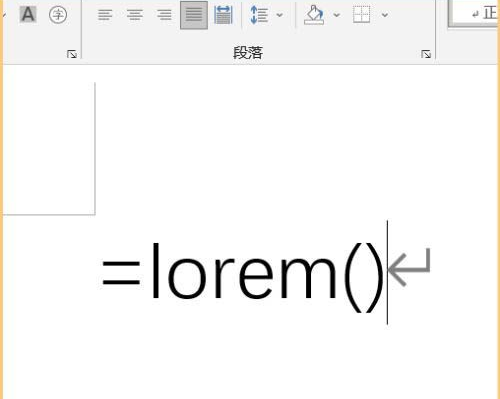Viewport: 500px width, 399px height.
Task: Open line spacing dropdown arrow
Action: pyautogui.click(x=280, y=15)
